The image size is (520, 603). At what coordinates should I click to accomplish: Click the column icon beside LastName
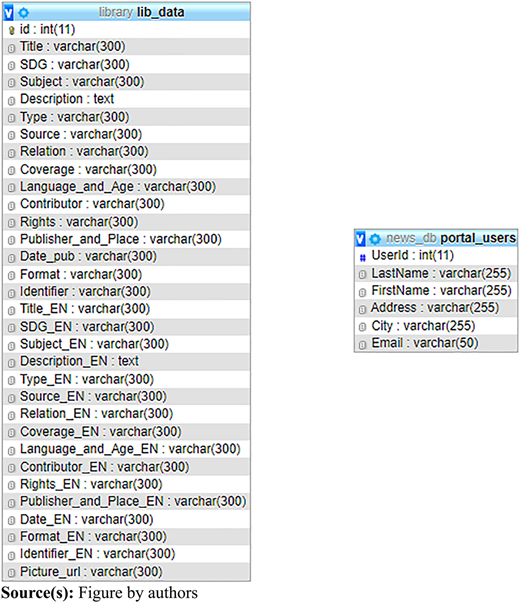362,275
